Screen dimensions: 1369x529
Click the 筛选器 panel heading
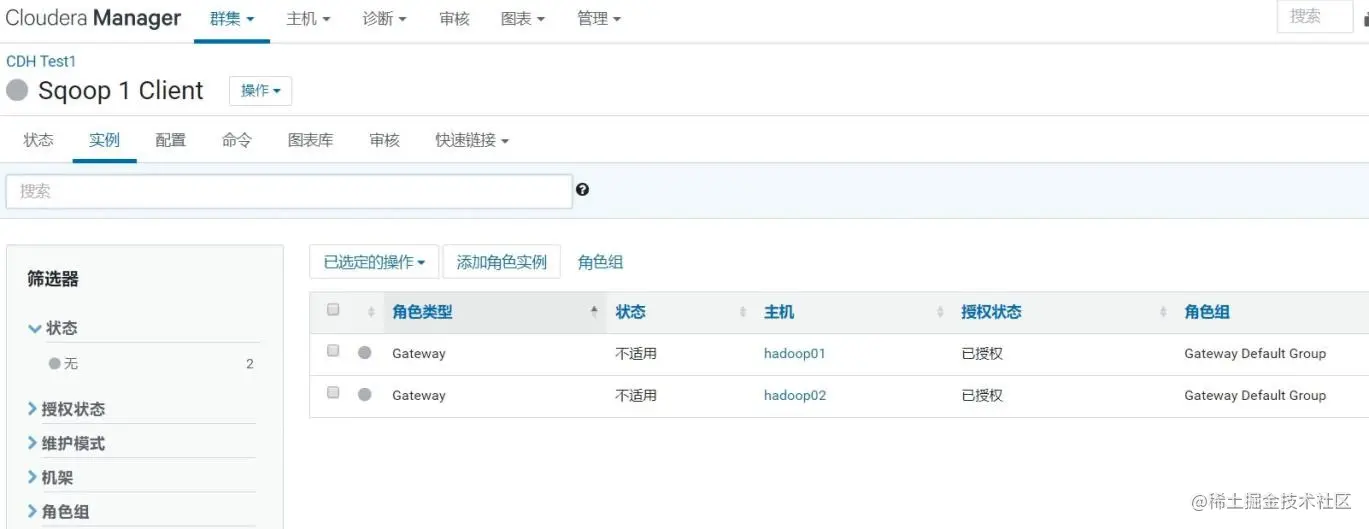[53, 279]
